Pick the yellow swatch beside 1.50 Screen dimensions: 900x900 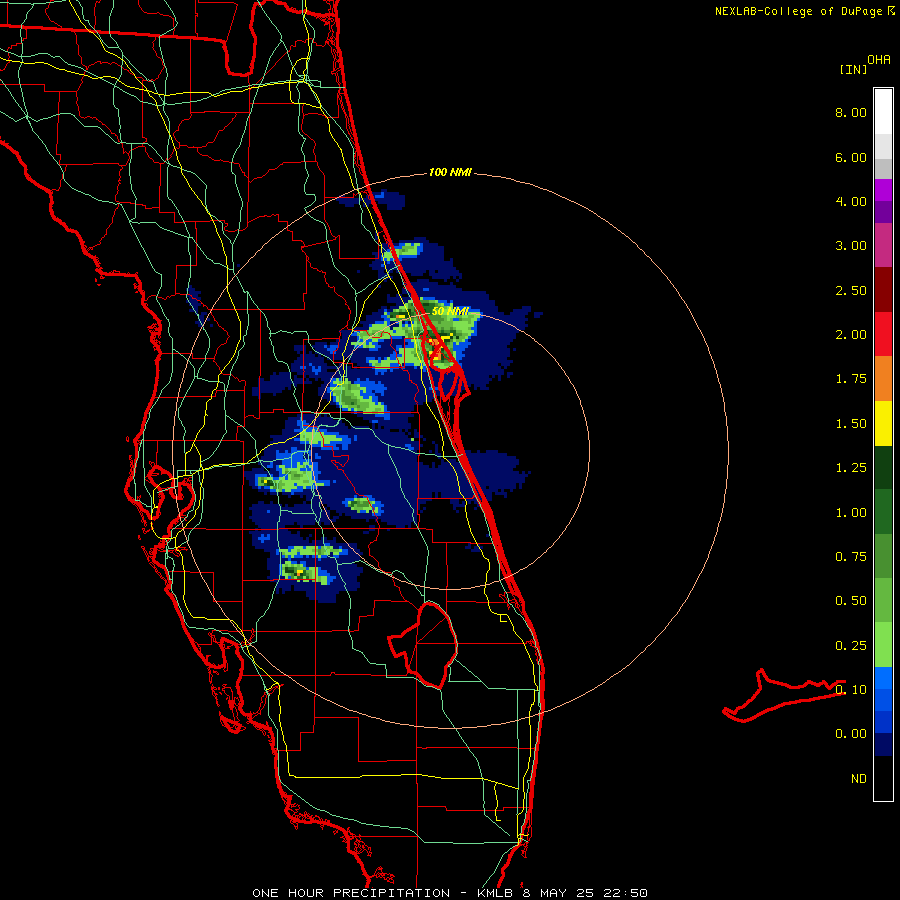coord(883,423)
